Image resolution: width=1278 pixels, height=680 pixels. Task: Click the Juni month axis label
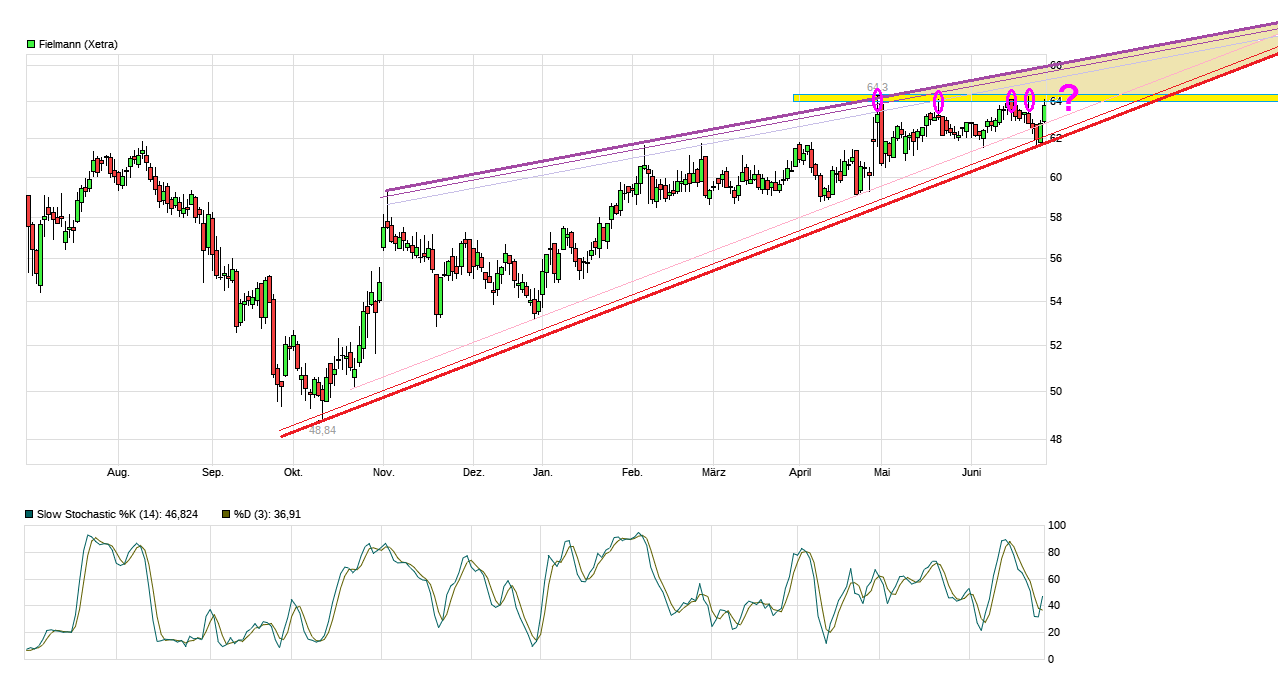(972, 472)
